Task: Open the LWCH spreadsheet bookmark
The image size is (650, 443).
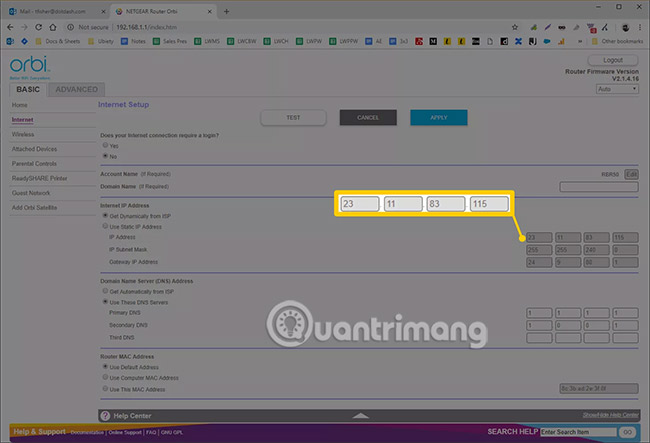Action: [x=276, y=41]
